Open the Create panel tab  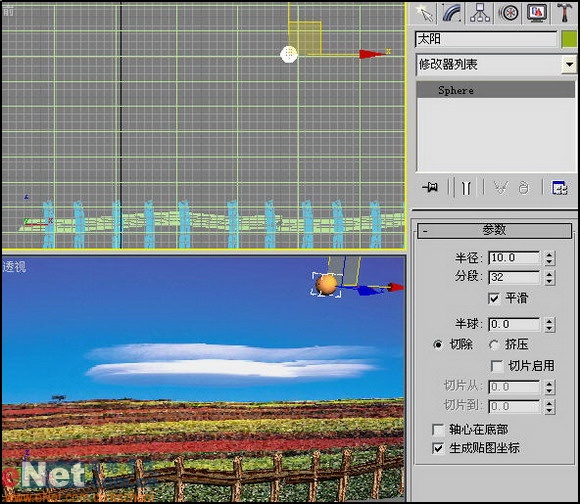click(x=424, y=14)
